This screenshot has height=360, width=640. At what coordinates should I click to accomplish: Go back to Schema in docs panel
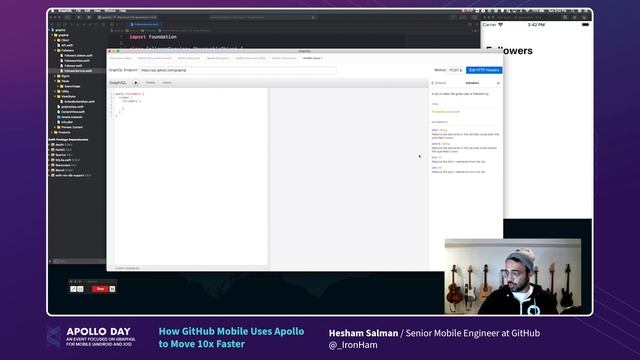pyautogui.click(x=440, y=83)
